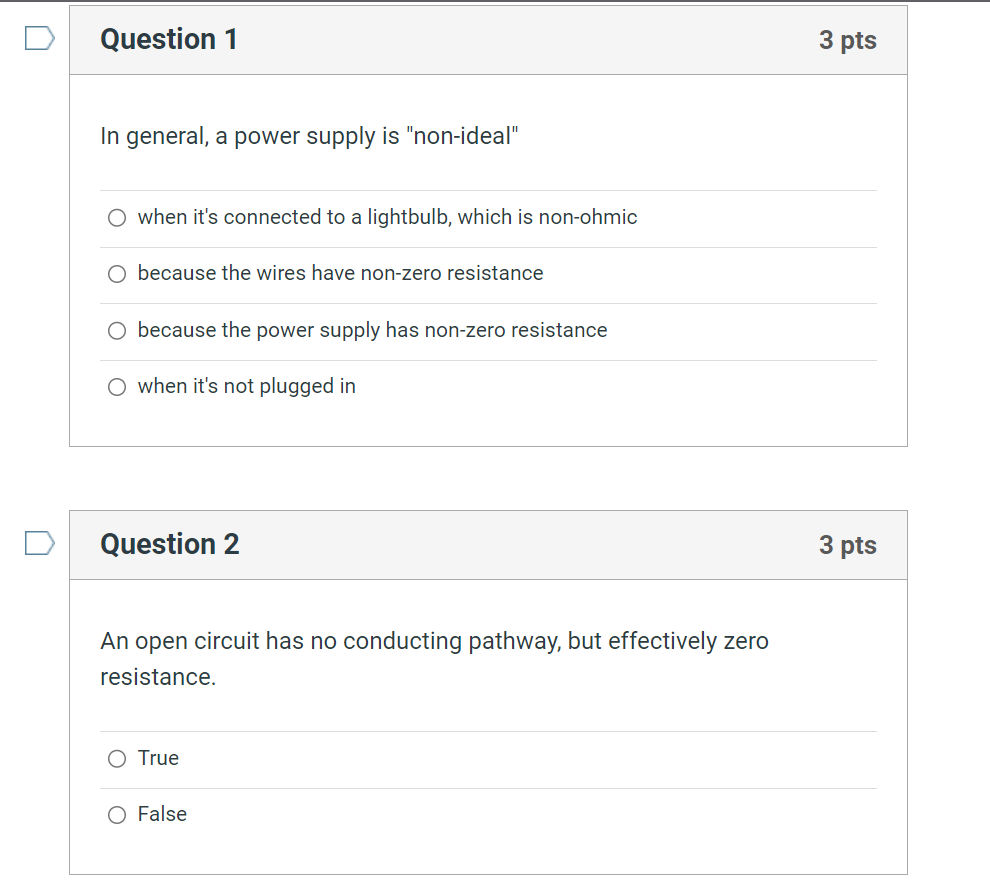This screenshot has height=886, width=990.
Task: Click the answer text mentioning lightbulb
Action: coord(387,217)
